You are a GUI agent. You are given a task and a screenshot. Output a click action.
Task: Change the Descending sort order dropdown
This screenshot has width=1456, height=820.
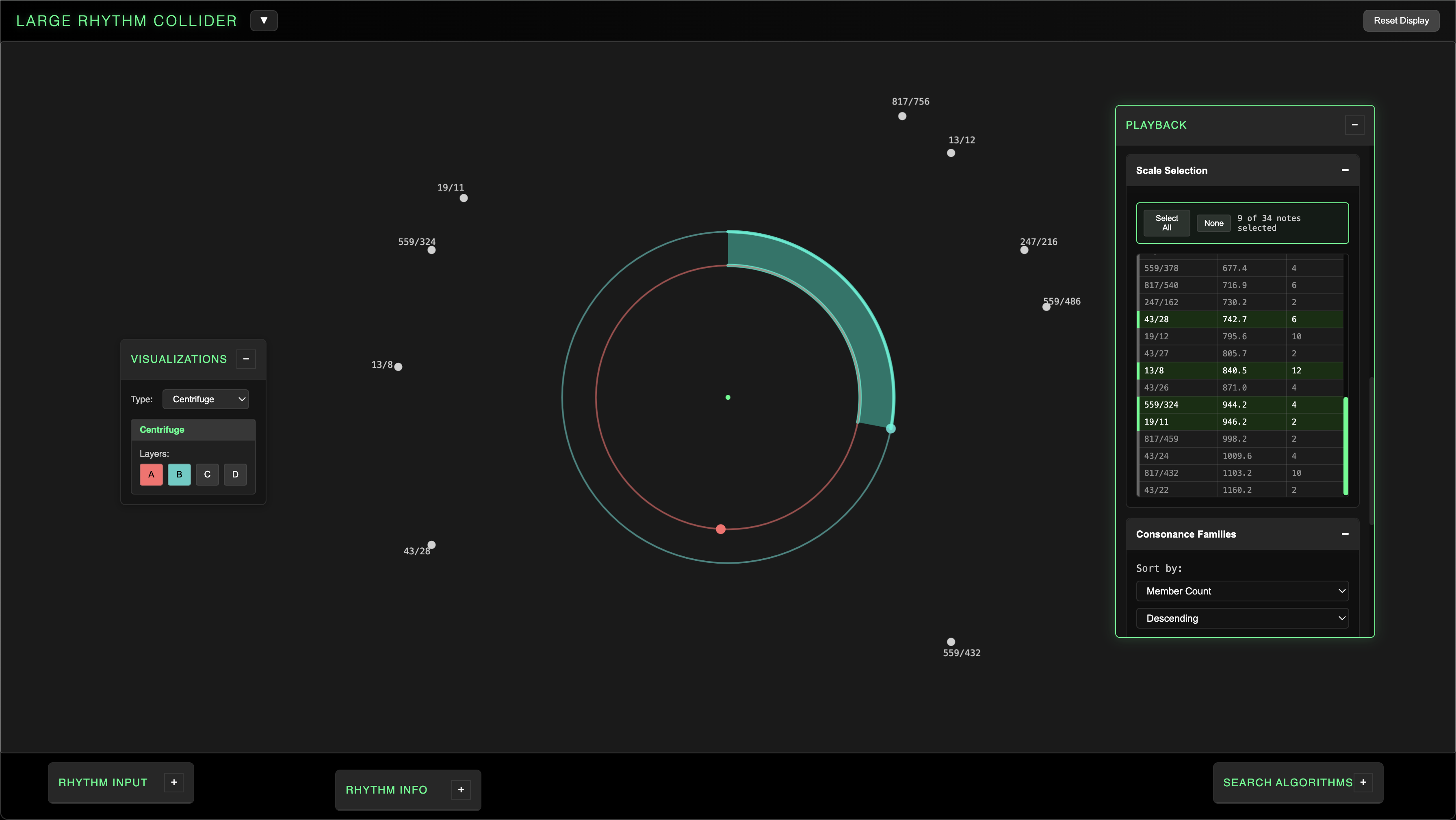tap(1242, 618)
